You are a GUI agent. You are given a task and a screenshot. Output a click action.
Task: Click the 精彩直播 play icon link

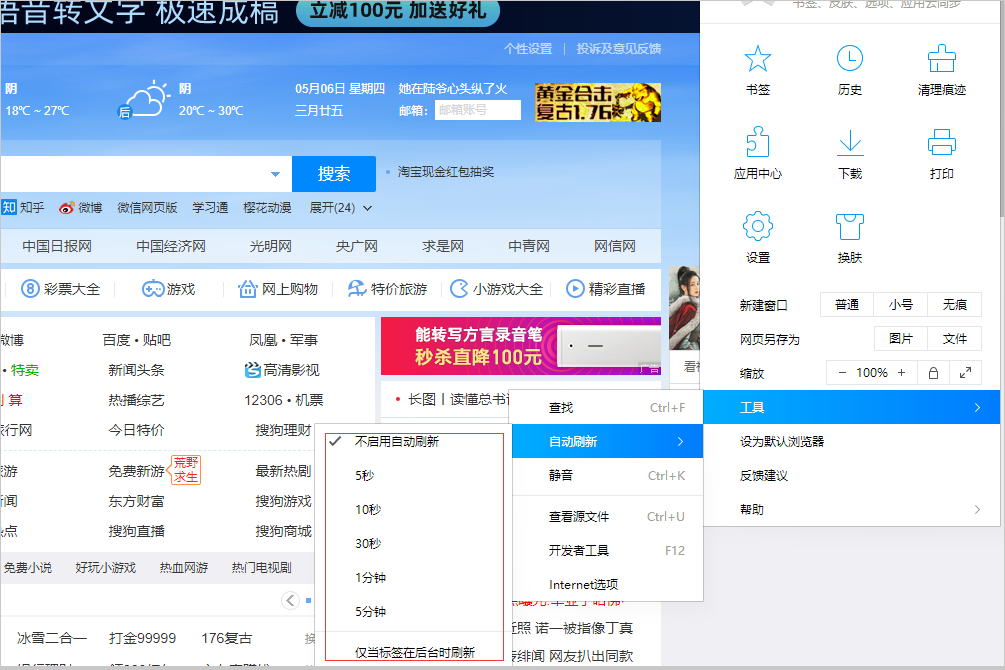tap(575, 289)
